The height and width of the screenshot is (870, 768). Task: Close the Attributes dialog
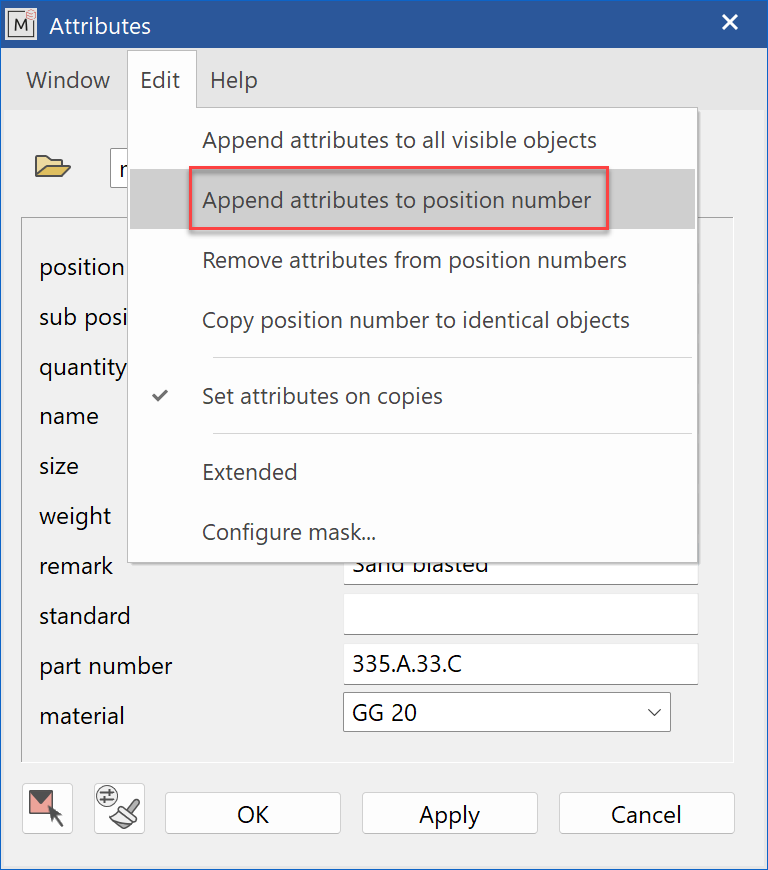[730, 23]
